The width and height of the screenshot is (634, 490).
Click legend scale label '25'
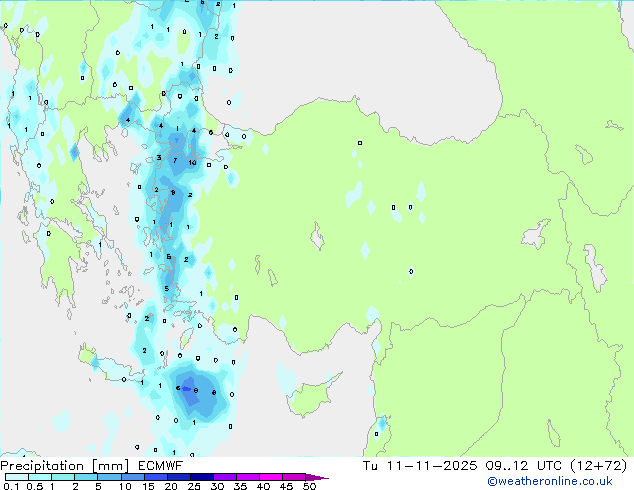point(194,486)
